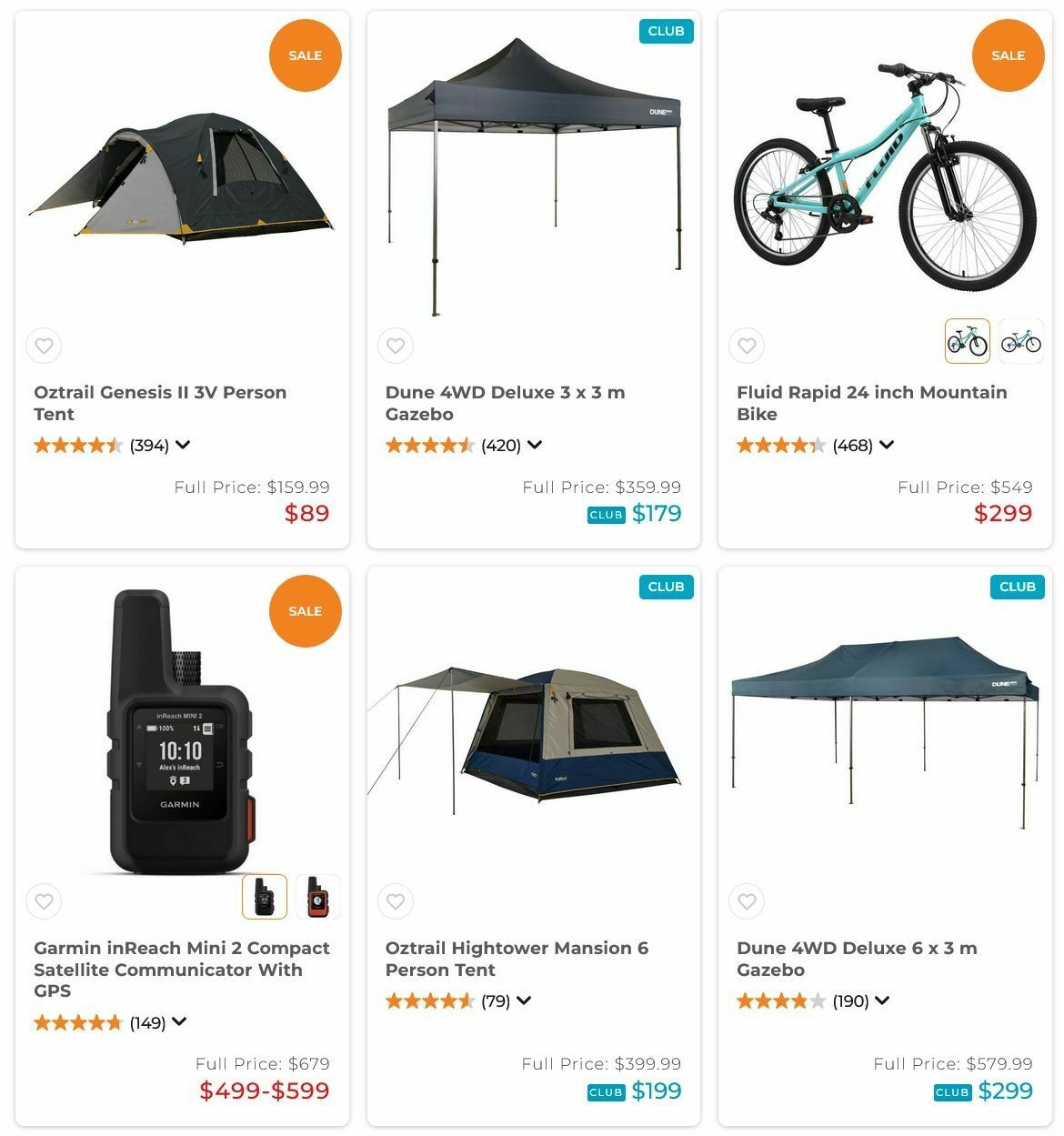Wishlist the Garmin inReach Mini 2

click(44, 901)
